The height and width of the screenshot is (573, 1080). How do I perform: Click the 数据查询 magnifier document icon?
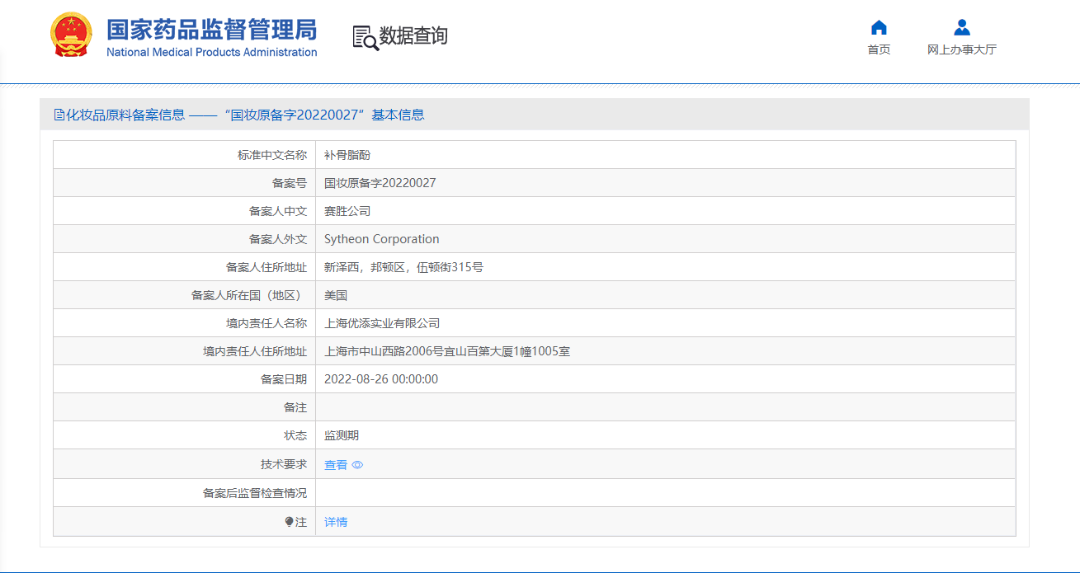[x=365, y=37]
